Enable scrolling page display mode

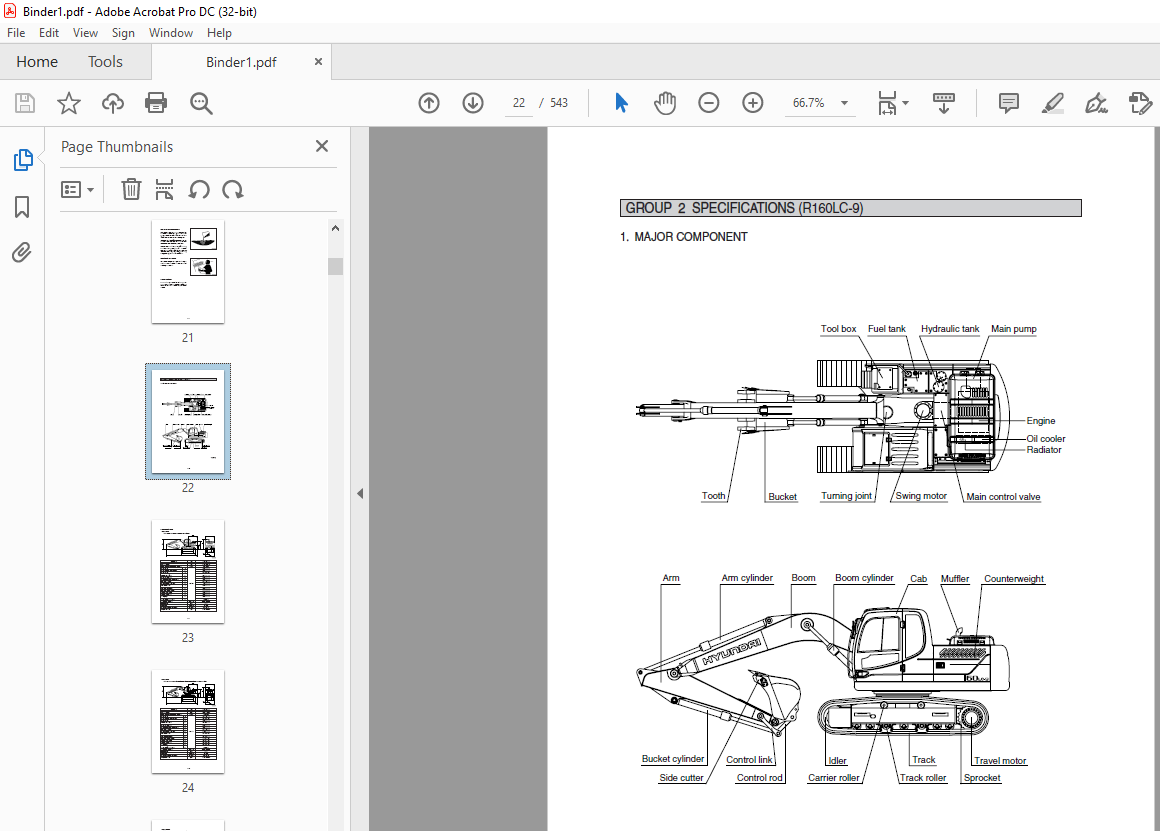click(944, 103)
